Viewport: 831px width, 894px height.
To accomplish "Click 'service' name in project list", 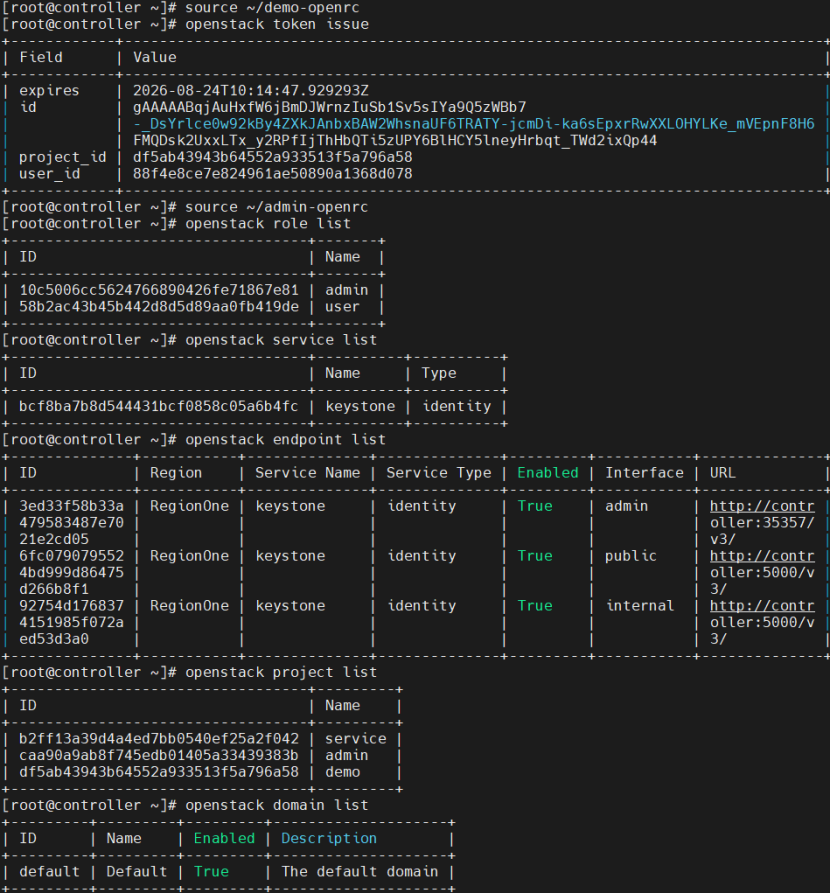I will tap(356, 739).
